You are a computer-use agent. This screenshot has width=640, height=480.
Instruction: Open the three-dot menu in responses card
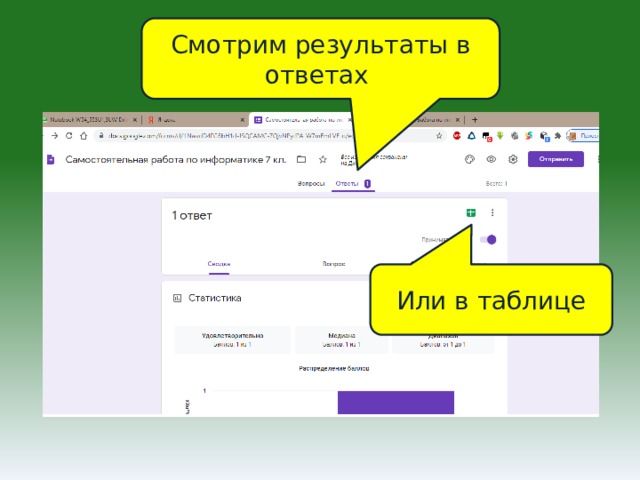(x=492, y=213)
